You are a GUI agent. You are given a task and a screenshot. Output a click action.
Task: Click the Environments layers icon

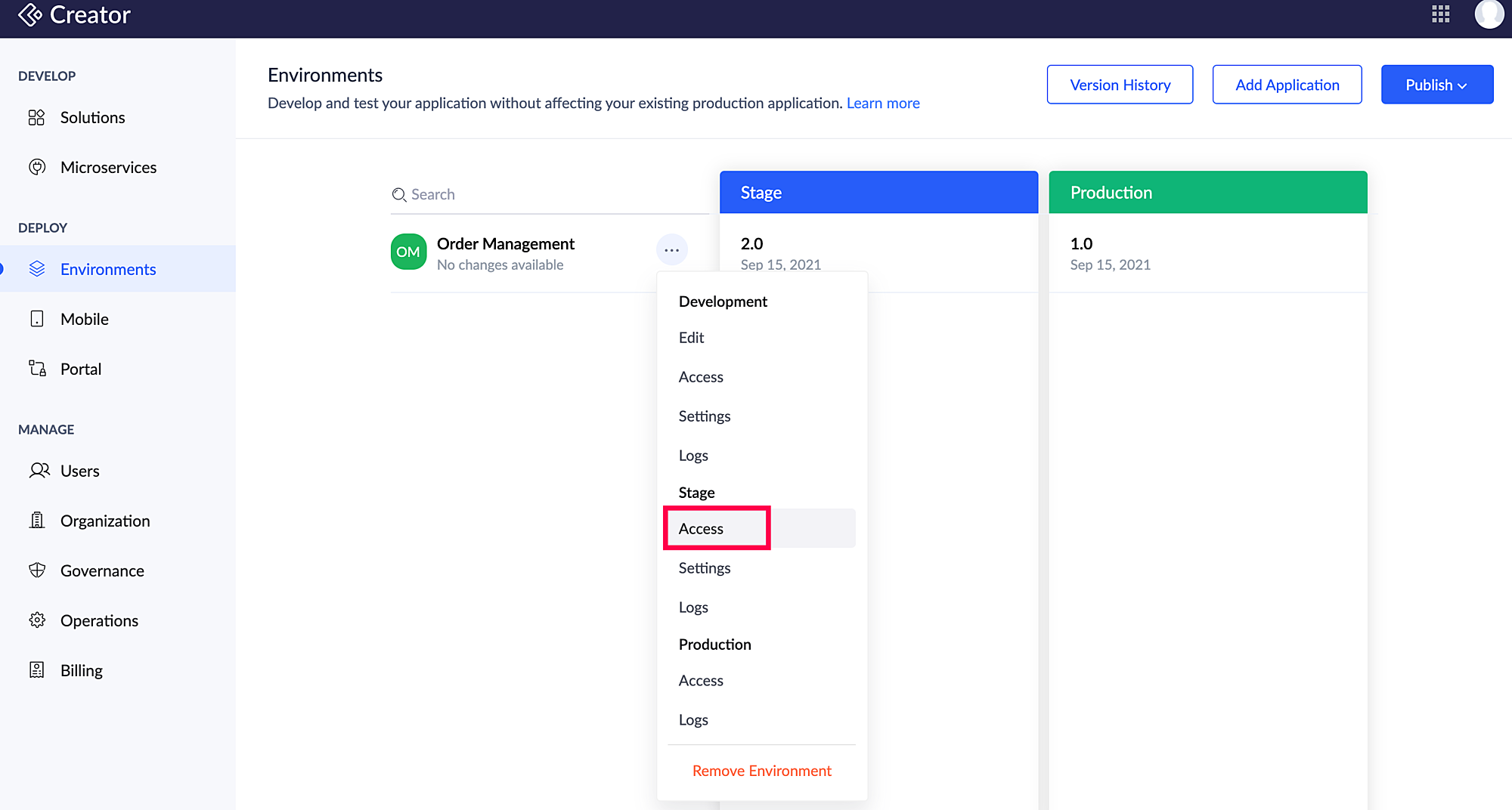click(37, 269)
